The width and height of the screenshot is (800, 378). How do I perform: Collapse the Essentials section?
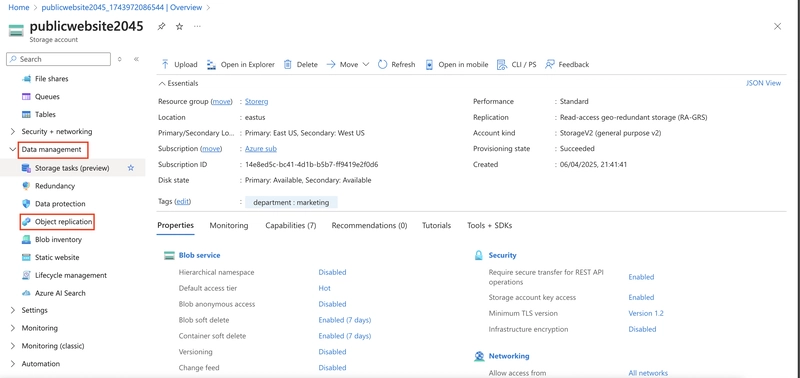(162, 83)
